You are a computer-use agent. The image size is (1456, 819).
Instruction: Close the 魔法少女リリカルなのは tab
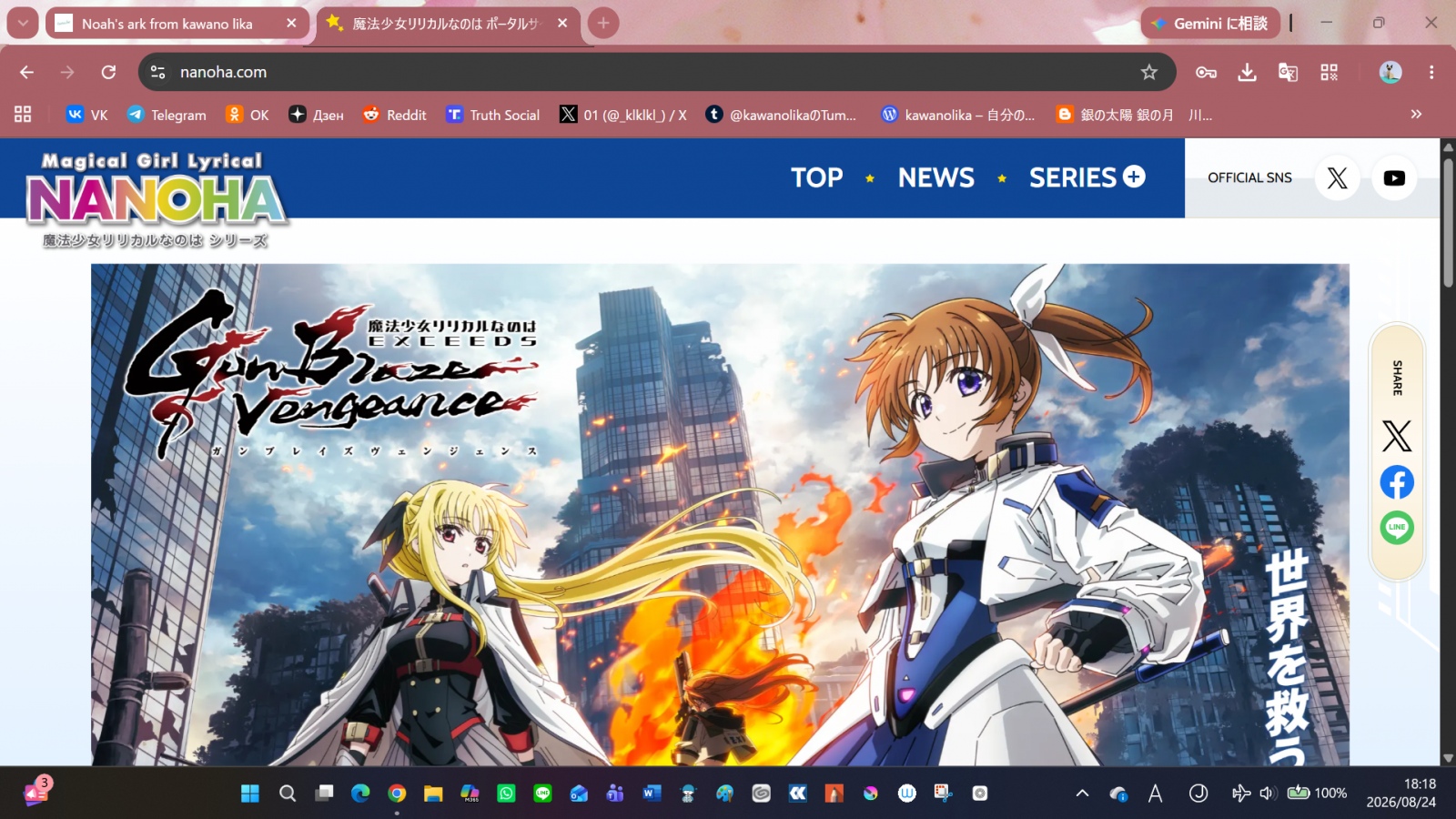(562, 24)
